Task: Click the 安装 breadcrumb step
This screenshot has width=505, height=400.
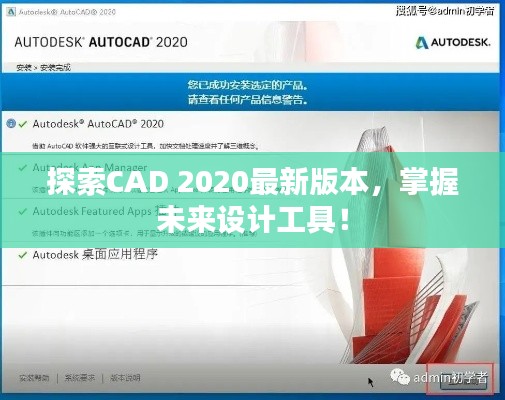Action: tap(24, 68)
